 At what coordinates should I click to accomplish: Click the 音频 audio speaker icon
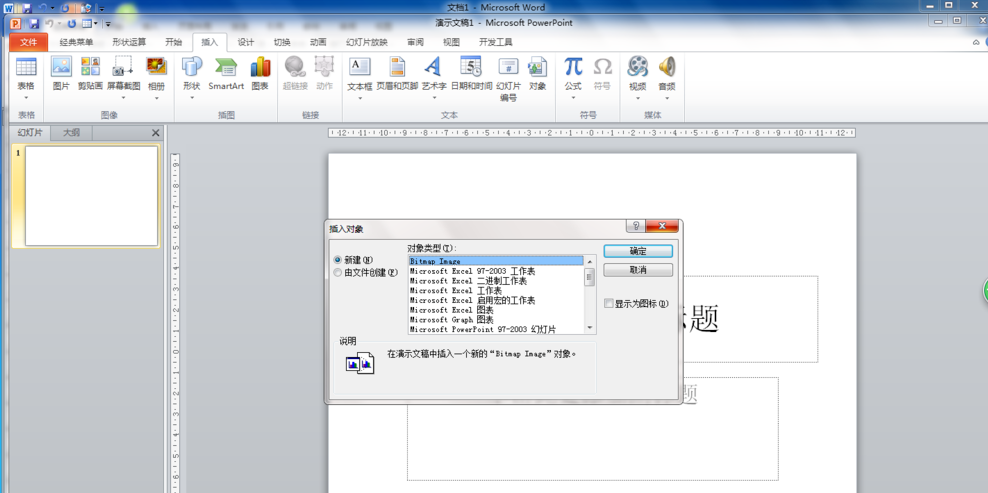[x=667, y=67]
